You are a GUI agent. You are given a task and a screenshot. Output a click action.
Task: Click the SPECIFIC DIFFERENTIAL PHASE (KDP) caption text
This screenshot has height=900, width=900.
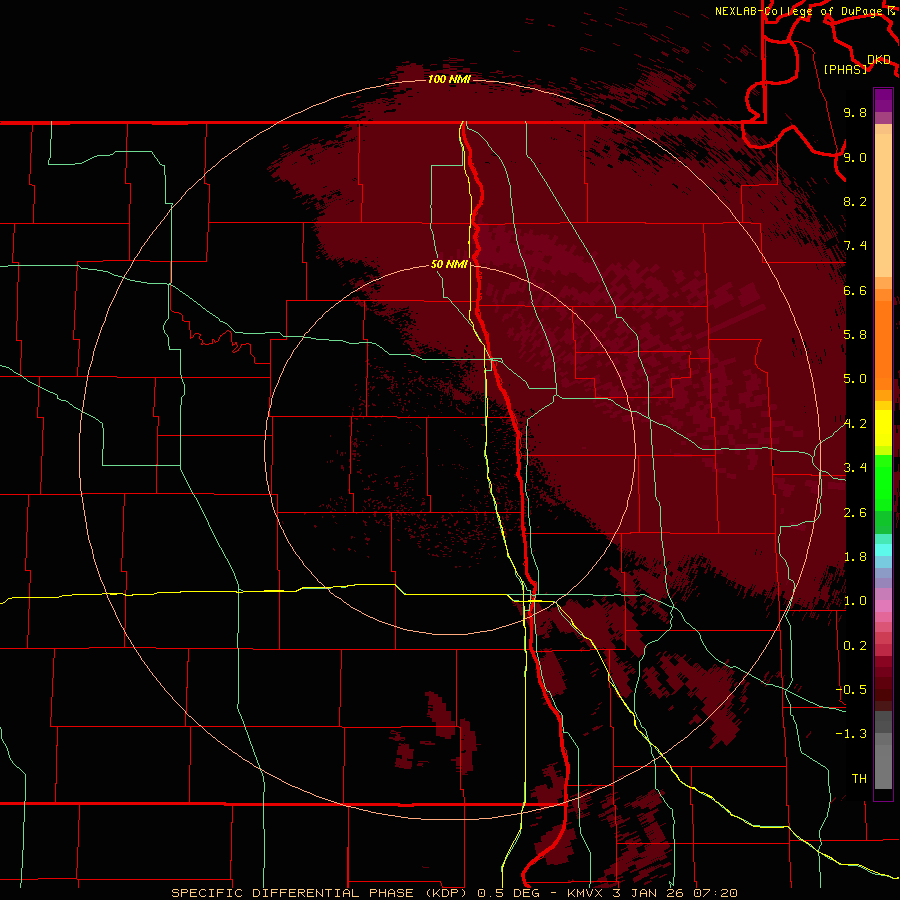319,893
